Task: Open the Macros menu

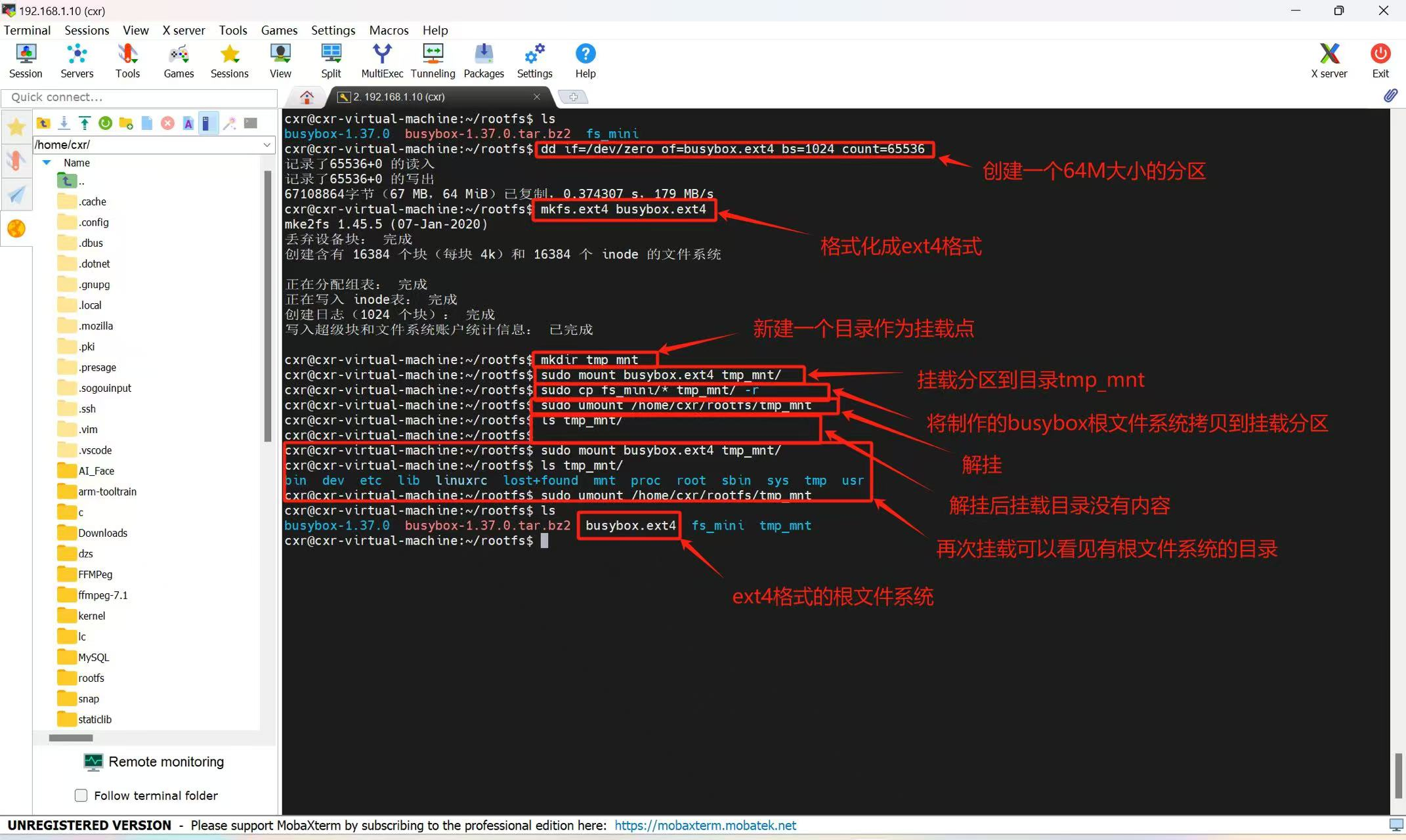Action: click(389, 30)
